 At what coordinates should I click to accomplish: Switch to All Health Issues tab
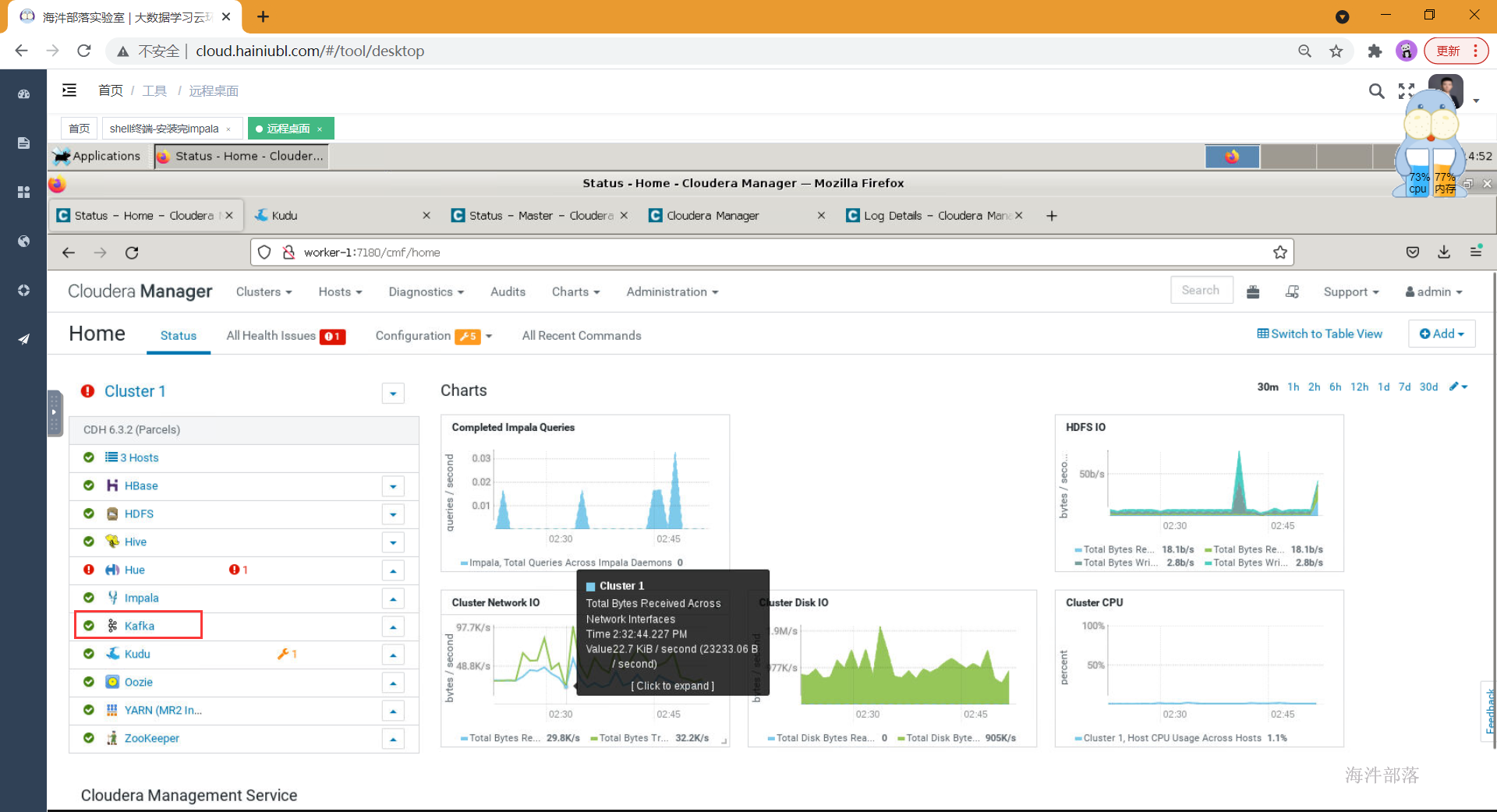[x=285, y=336]
